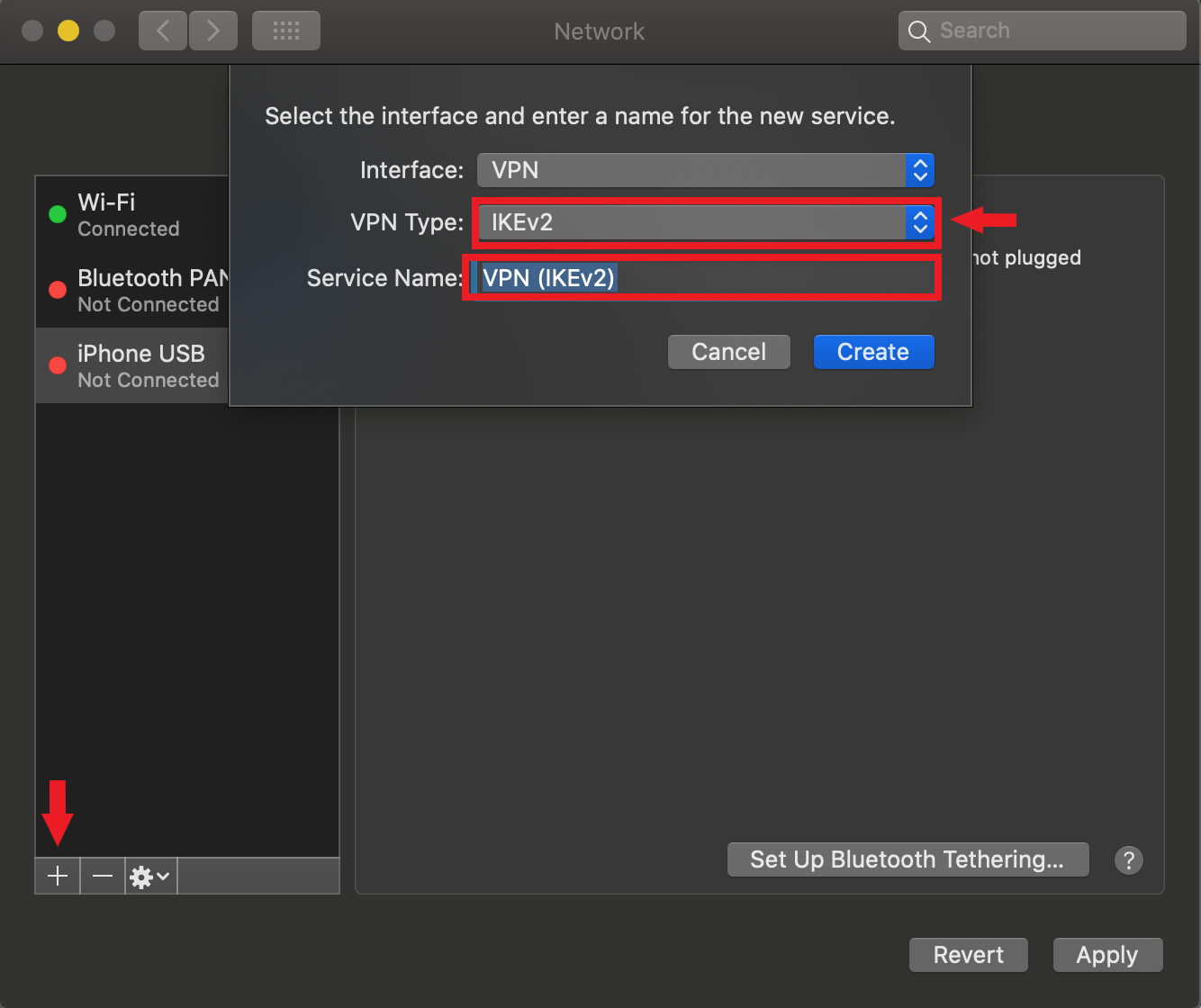The width and height of the screenshot is (1201, 1008).
Task: Open the gear action menu icon
Action: click(141, 876)
